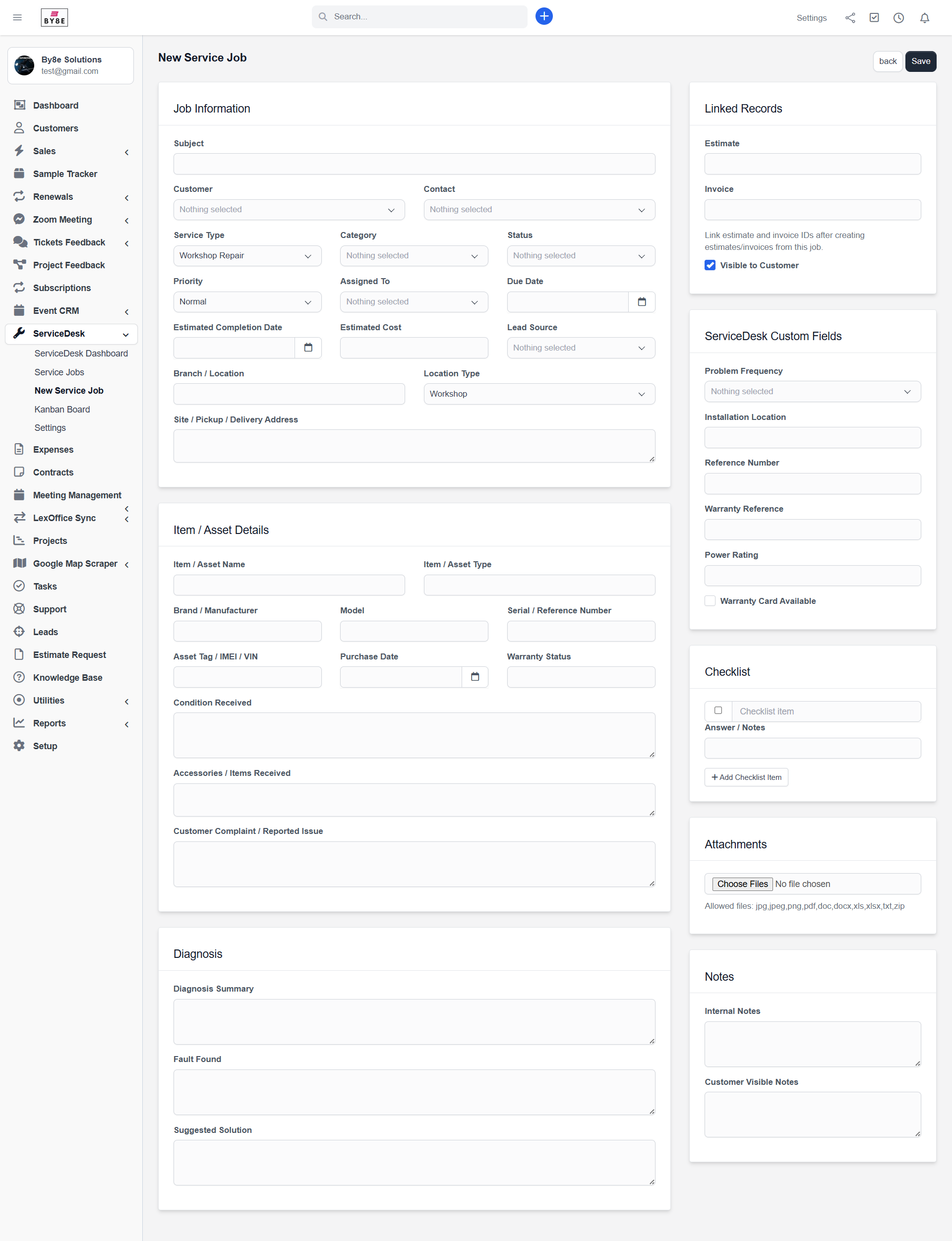Click the Zoom Meeting icon in sidebar
The image size is (952, 1241).
coord(19,219)
